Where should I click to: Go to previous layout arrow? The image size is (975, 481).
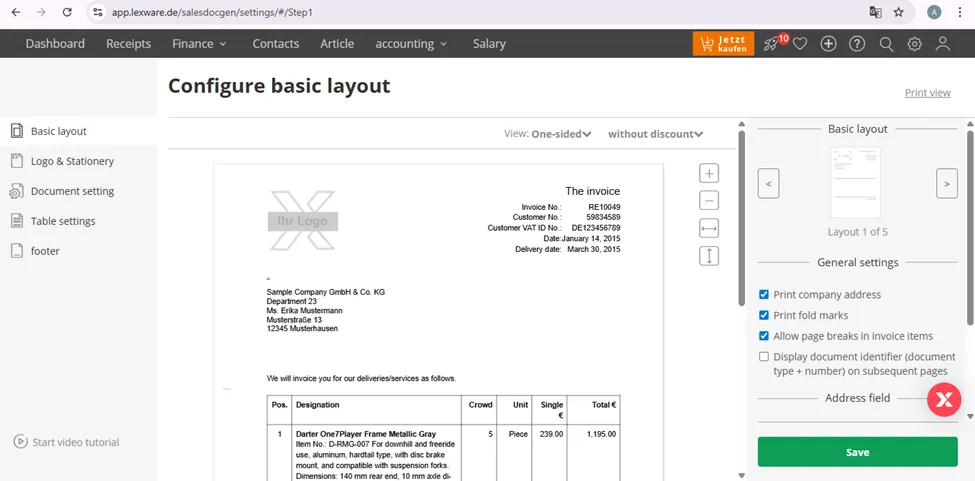[769, 183]
